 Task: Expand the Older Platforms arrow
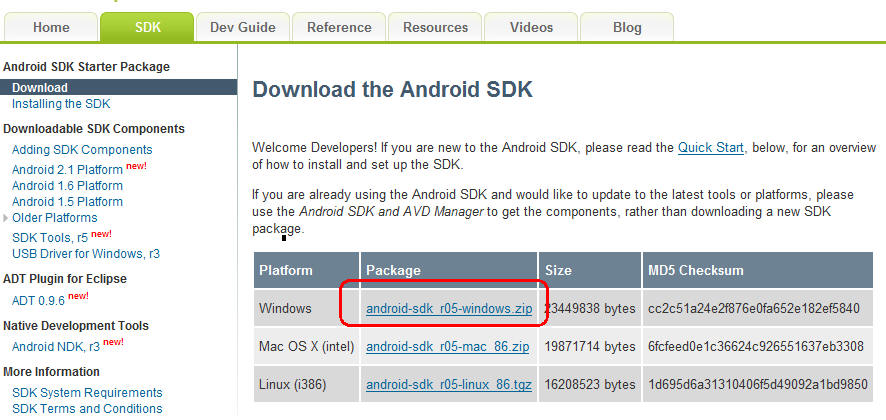(6, 218)
